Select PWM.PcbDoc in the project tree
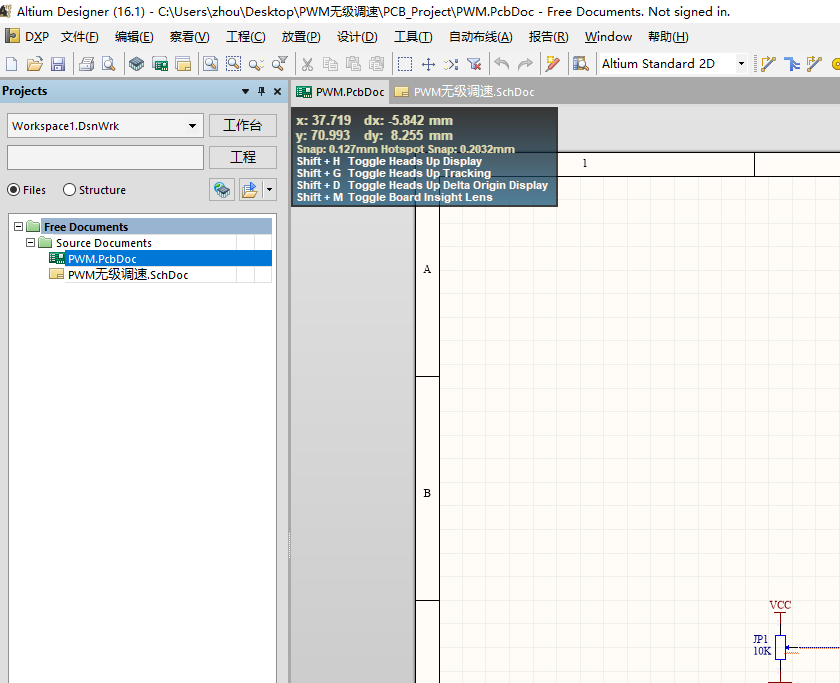This screenshot has height=683, width=840. 102,259
